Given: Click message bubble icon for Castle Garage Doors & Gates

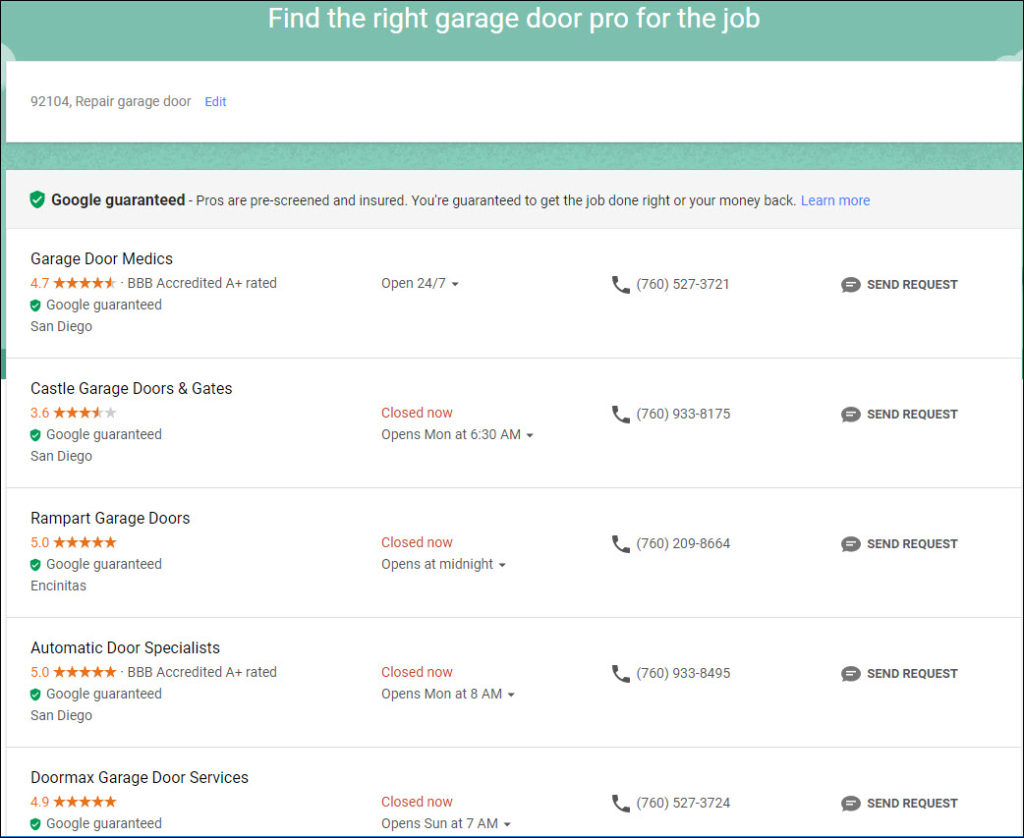Looking at the screenshot, I should pyautogui.click(x=850, y=414).
